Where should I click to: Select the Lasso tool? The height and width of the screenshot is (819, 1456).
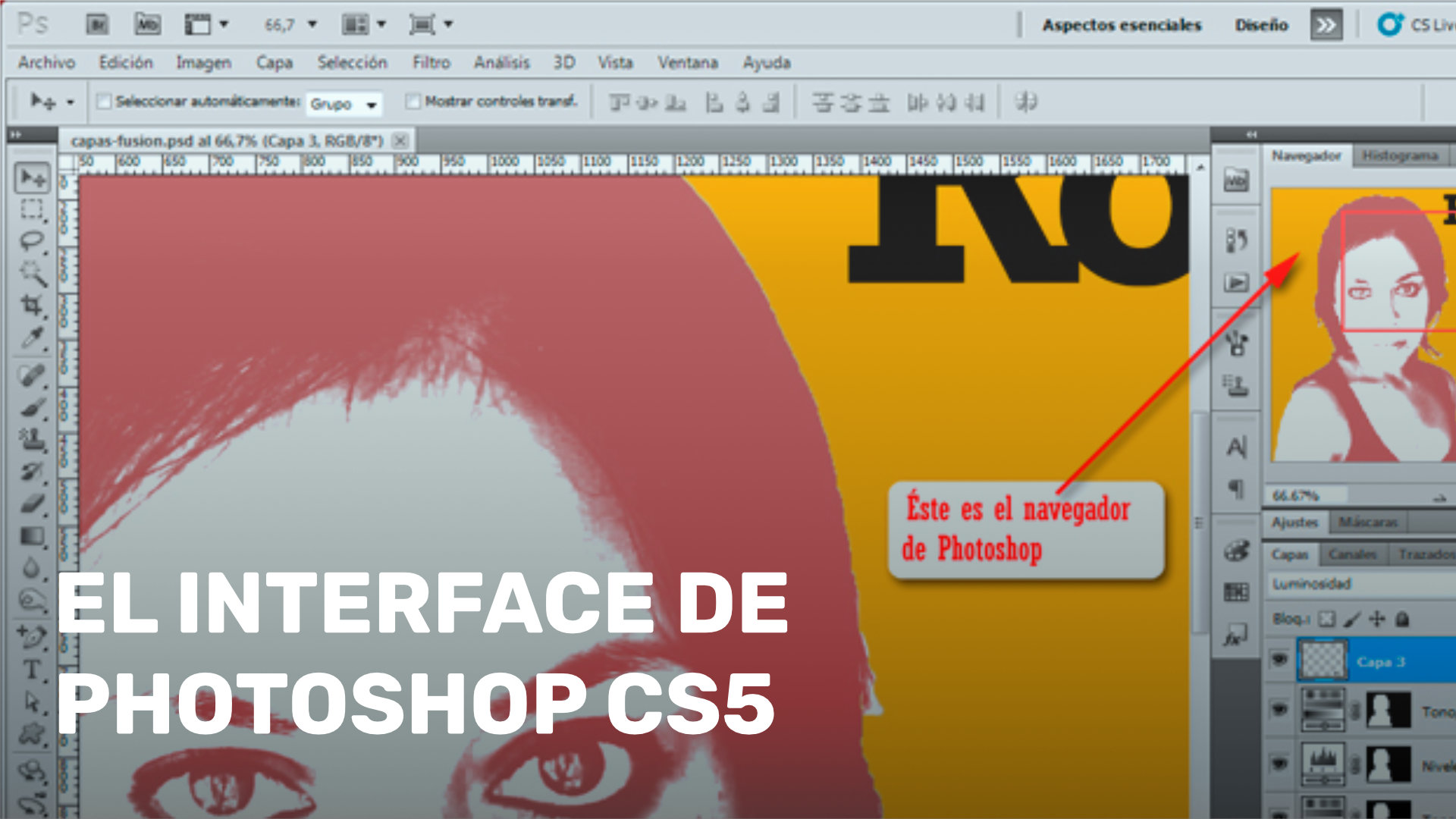tap(32, 241)
